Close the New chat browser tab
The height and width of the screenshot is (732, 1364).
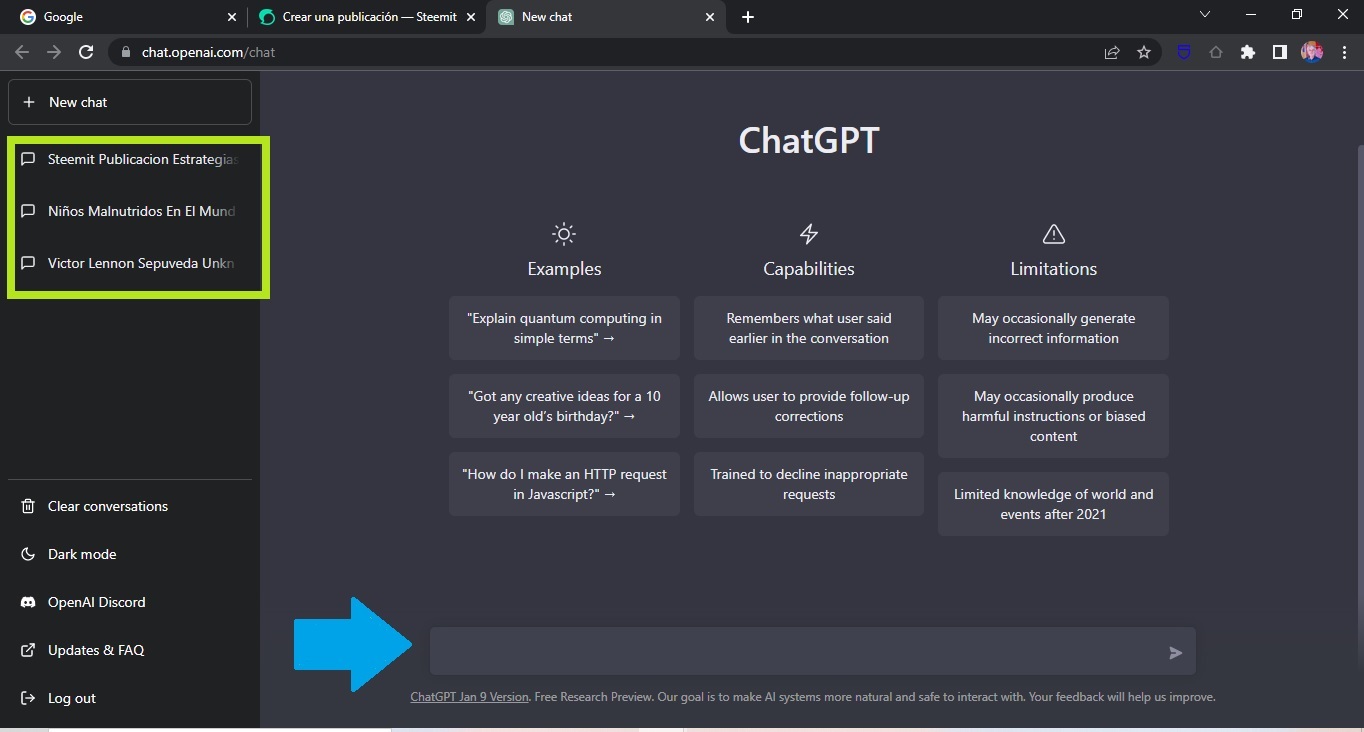[x=710, y=17]
